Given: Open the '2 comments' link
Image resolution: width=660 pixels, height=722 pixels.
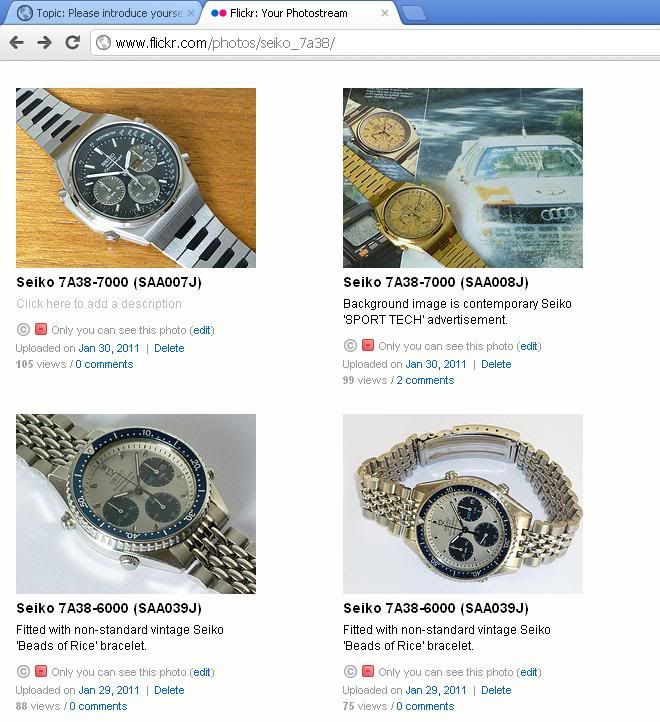Looking at the screenshot, I should pos(425,380).
